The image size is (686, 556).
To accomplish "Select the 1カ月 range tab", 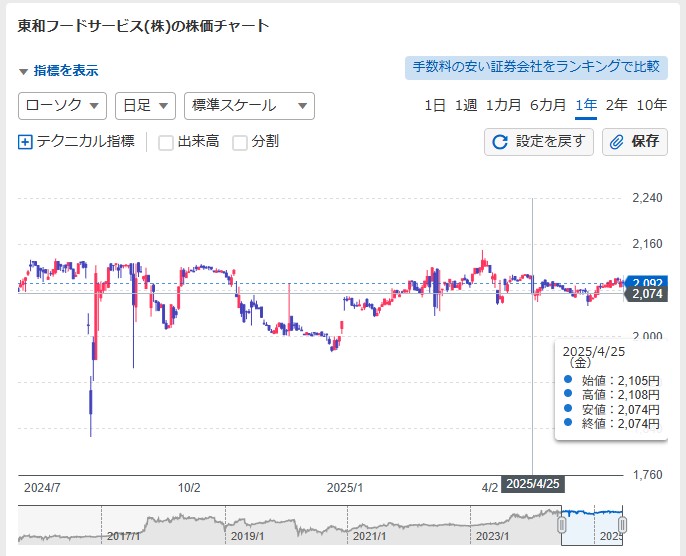I will pyautogui.click(x=504, y=105).
